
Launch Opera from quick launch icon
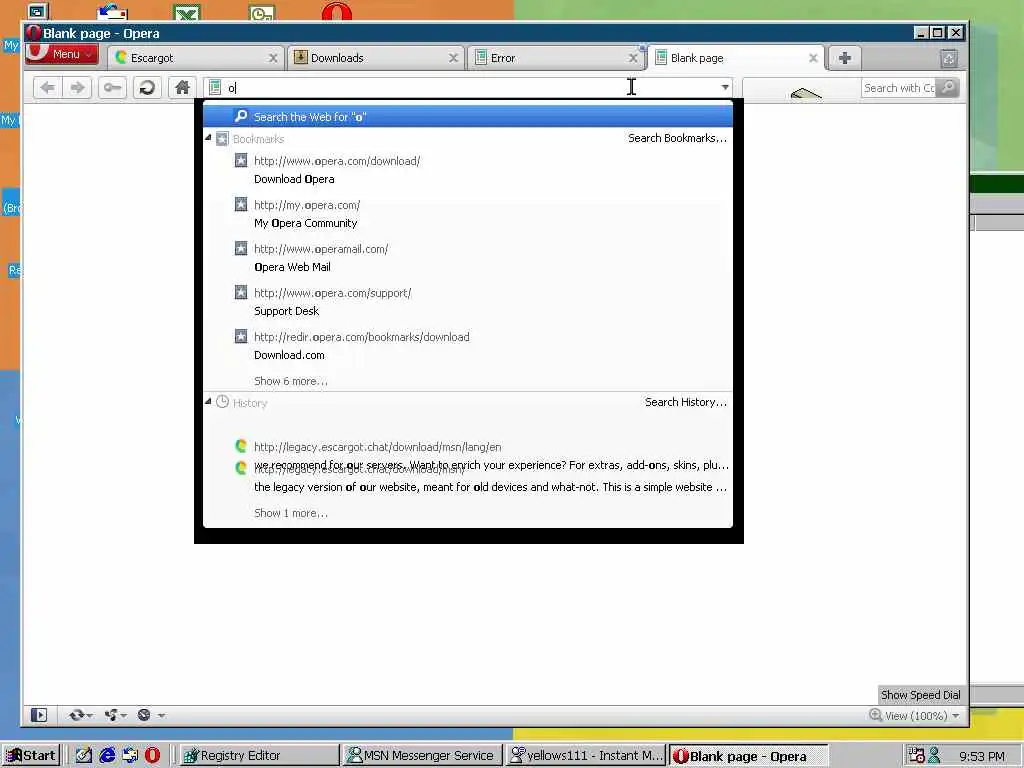pyautogui.click(x=152, y=756)
